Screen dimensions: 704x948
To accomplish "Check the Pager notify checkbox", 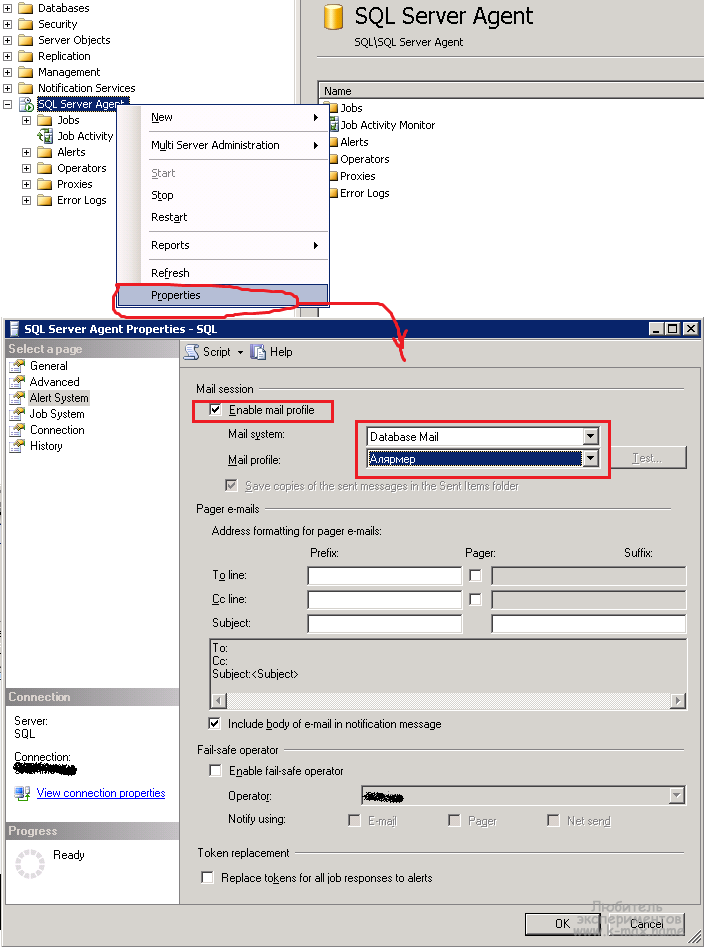I will coord(454,820).
